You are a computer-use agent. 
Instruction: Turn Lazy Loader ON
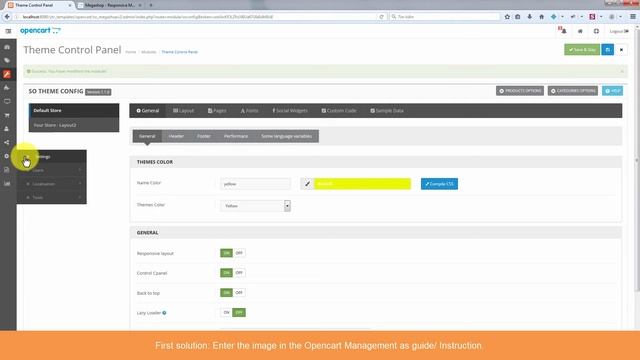pyautogui.click(x=226, y=313)
